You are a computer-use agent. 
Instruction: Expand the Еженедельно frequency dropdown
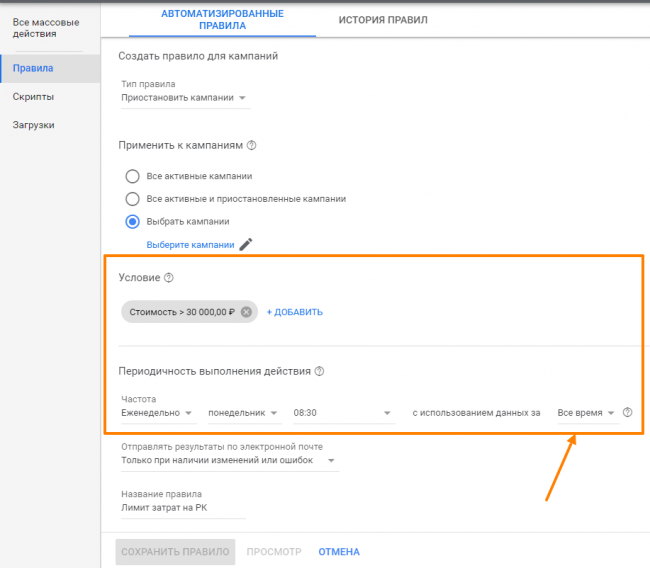pyautogui.click(x=157, y=412)
